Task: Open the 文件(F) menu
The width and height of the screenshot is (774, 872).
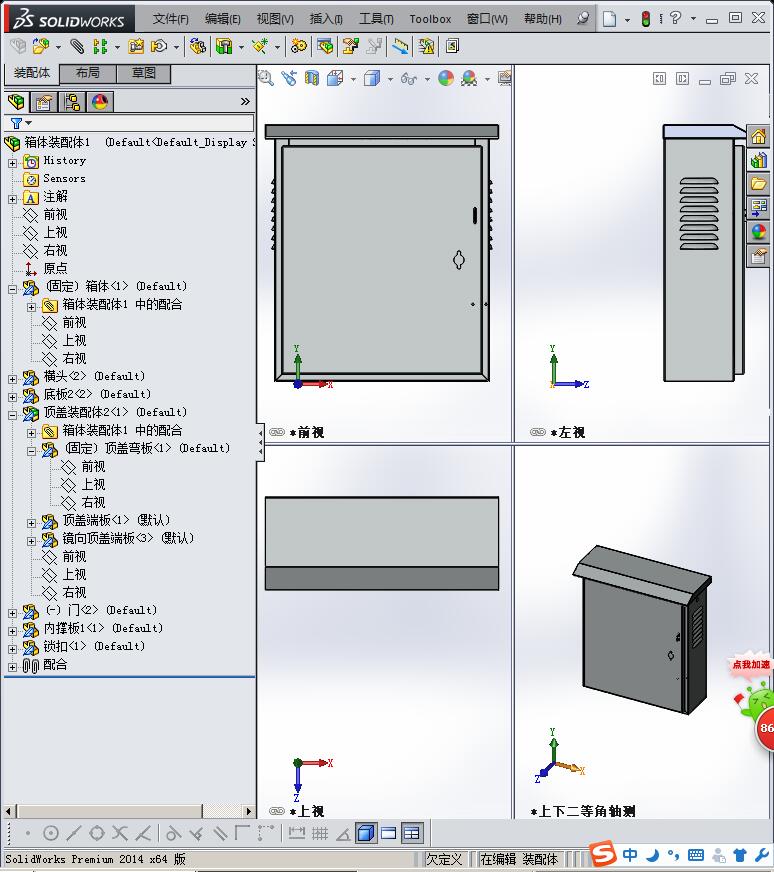Action: 171,19
